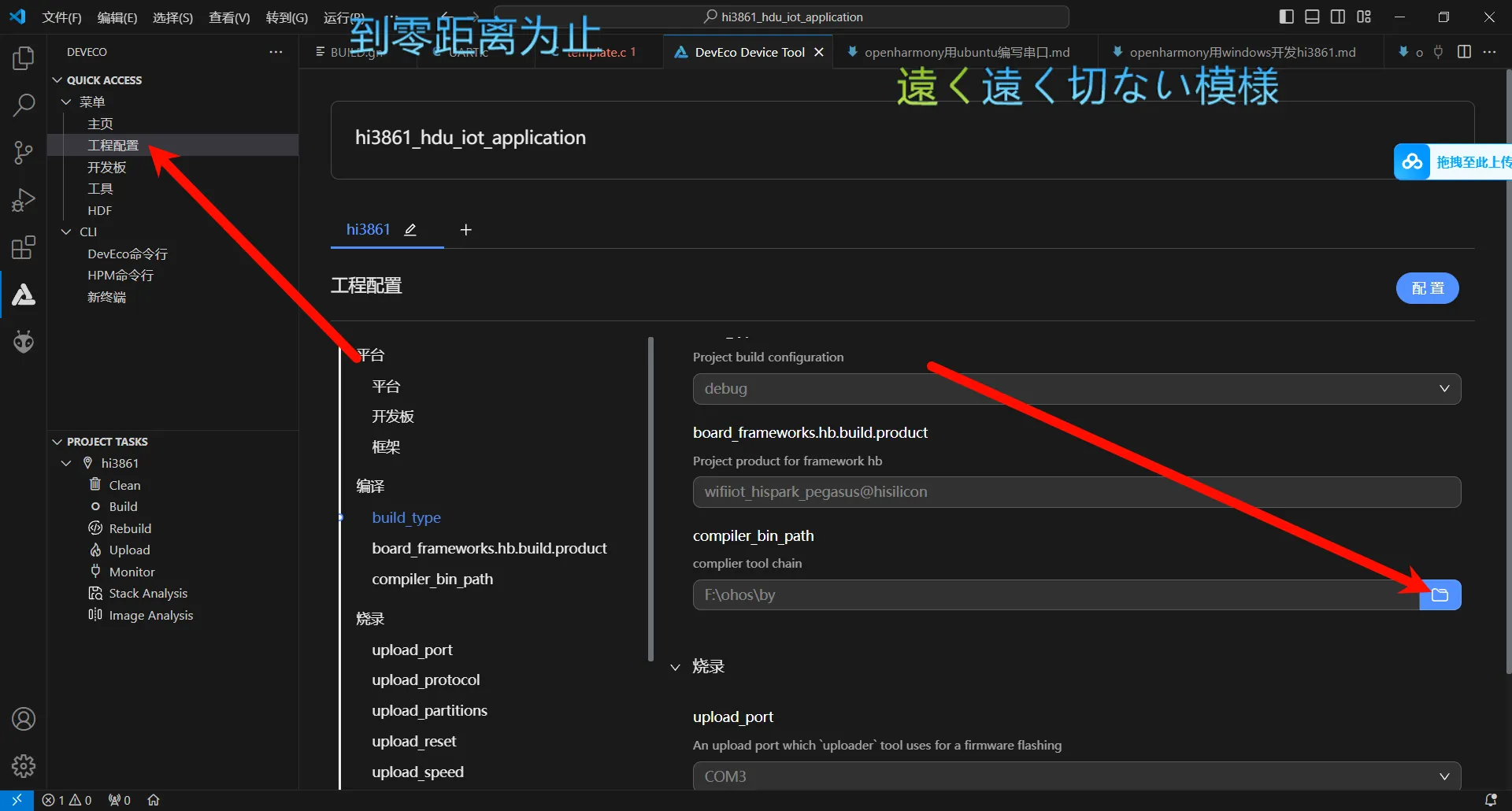Viewport: 1512px width, 811px height.
Task: Click the DevEco Device Tool sidebar icon
Action: point(24,295)
